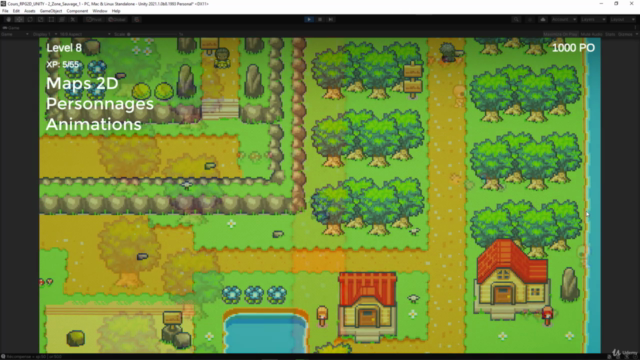Open the Edit menu

[16, 11]
